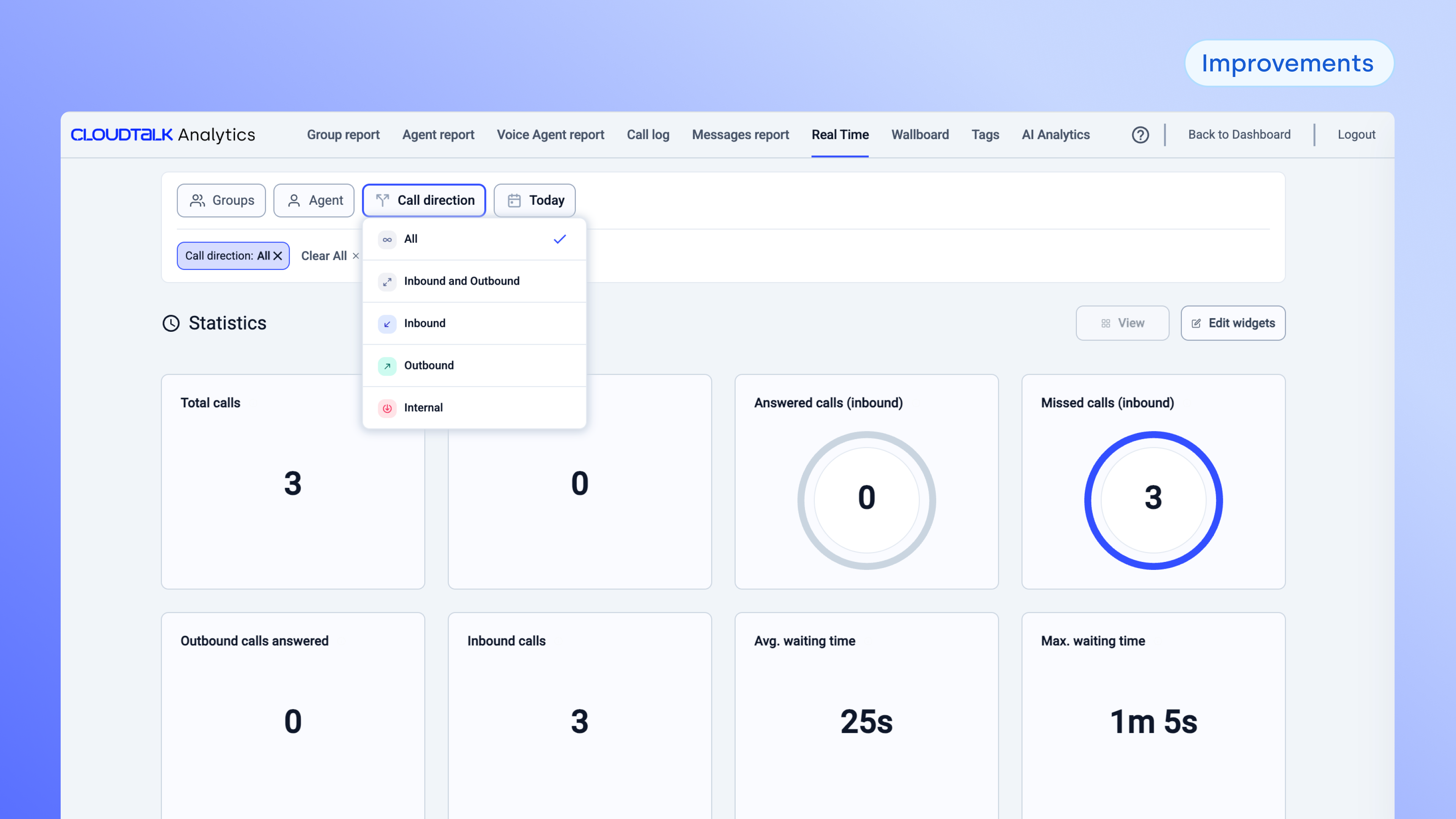1456x819 pixels.
Task: Open the Groups filter dropdown
Action: point(221,200)
